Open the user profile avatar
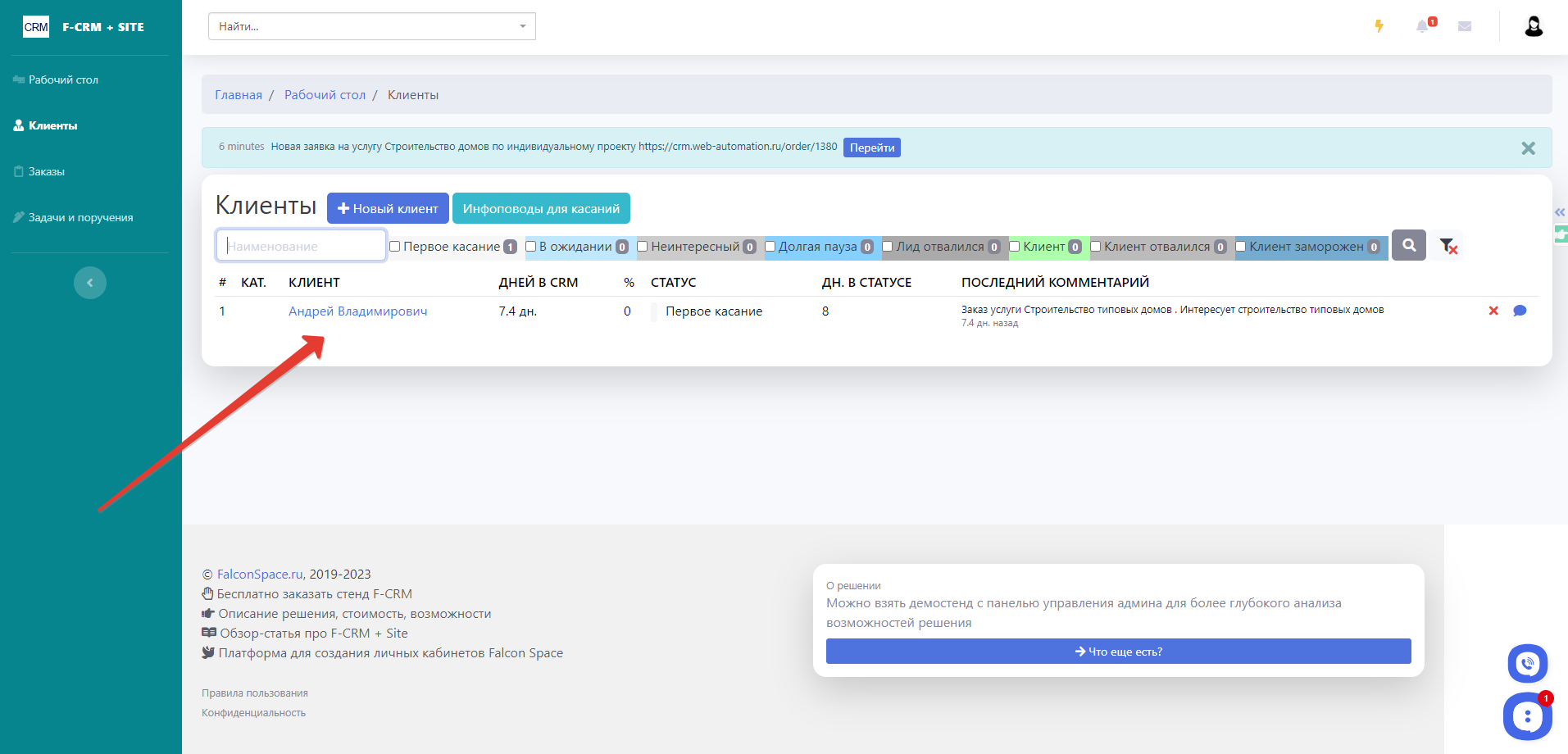 click(x=1533, y=26)
